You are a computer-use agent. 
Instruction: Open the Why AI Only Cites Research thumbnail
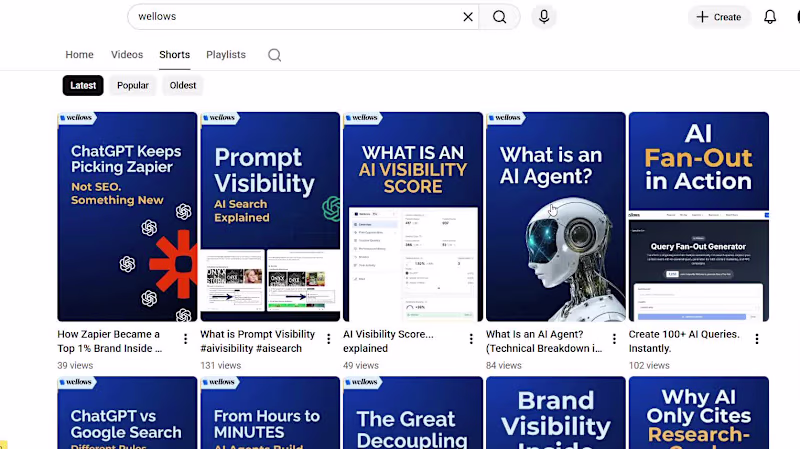coord(698,413)
